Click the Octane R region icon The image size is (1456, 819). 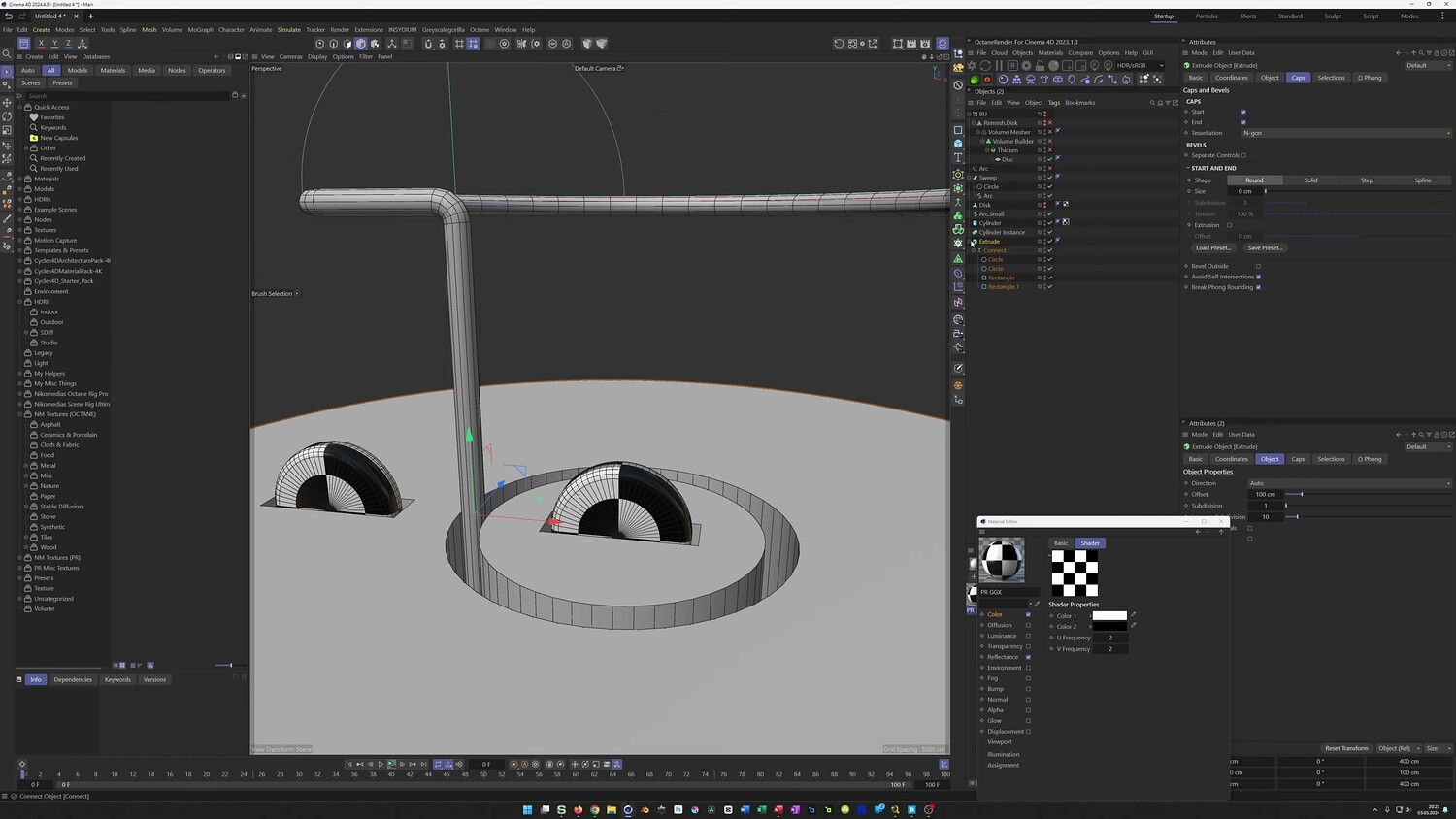click(x=1013, y=66)
